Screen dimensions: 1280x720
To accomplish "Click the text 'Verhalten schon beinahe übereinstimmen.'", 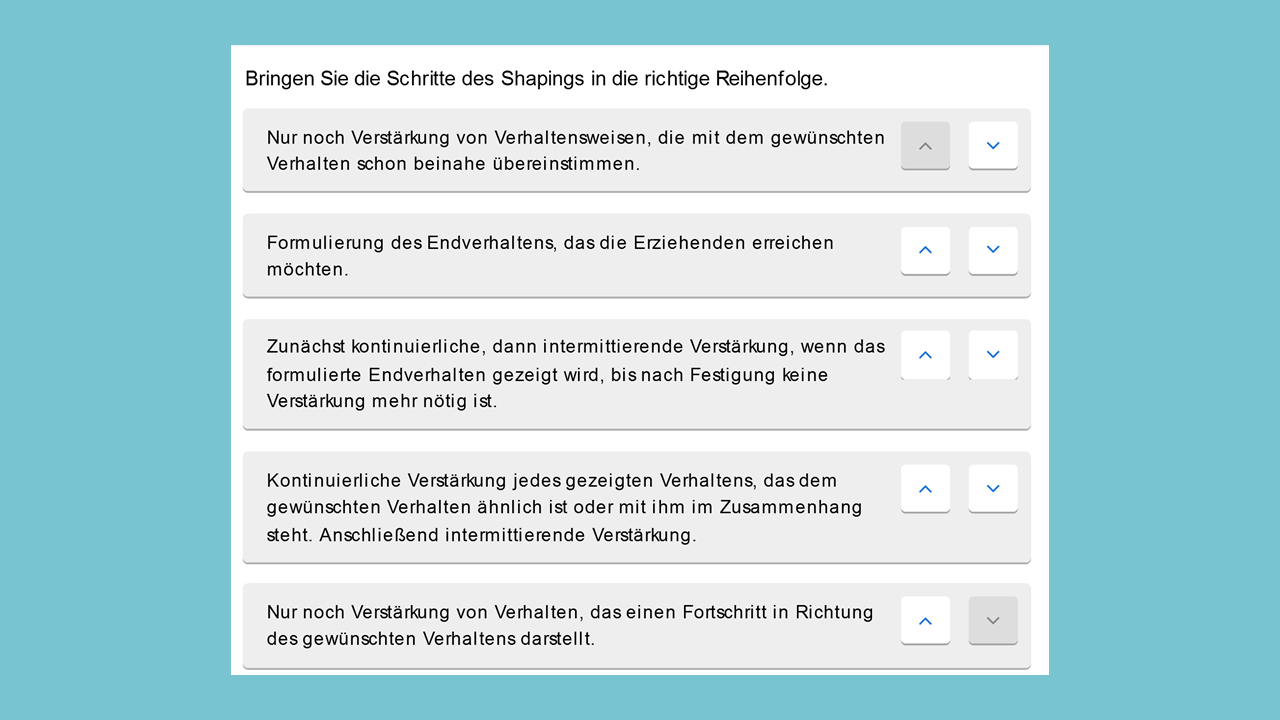I will (x=453, y=164).
